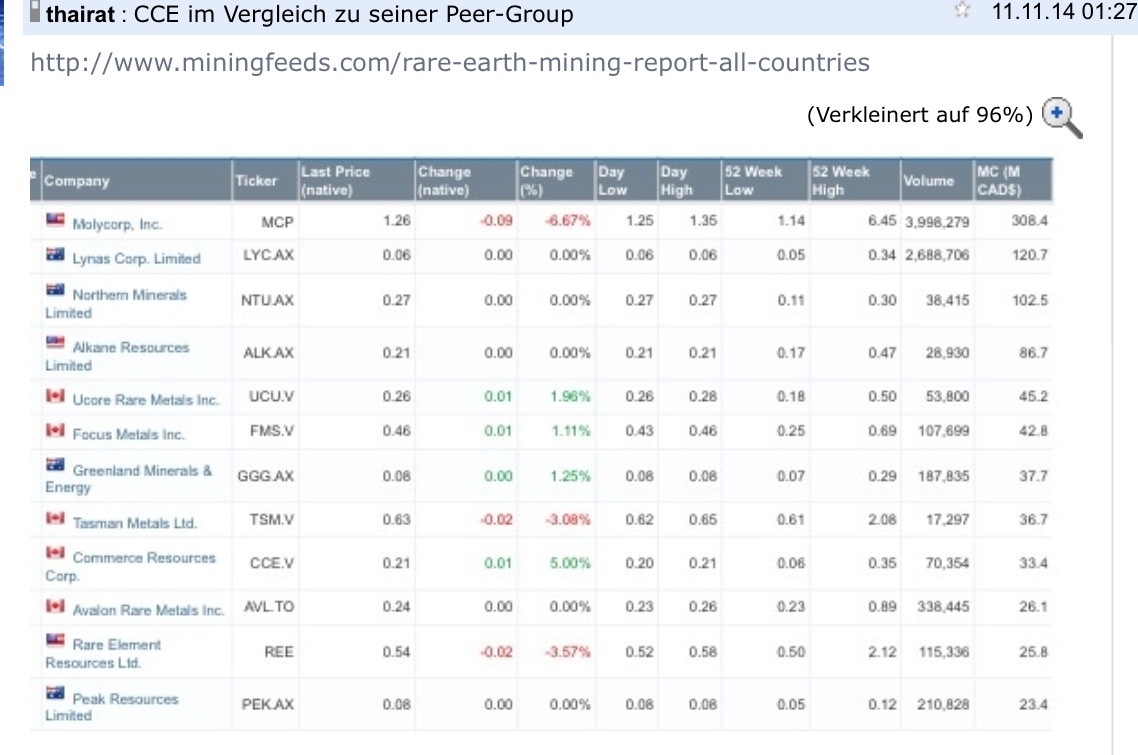Image resolution: width=1138 pixels, height=755 pixels.
Task: Sort table by Ticker column header
Action: coord(256,181)
